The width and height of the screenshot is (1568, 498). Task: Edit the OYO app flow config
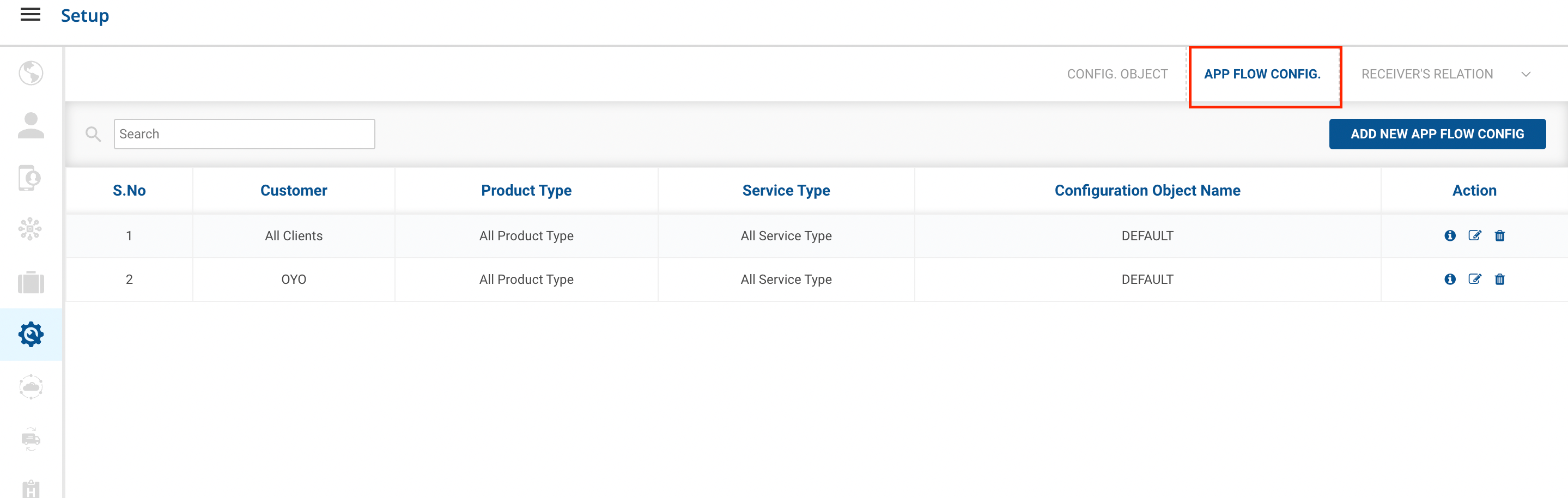[1474, 280]
